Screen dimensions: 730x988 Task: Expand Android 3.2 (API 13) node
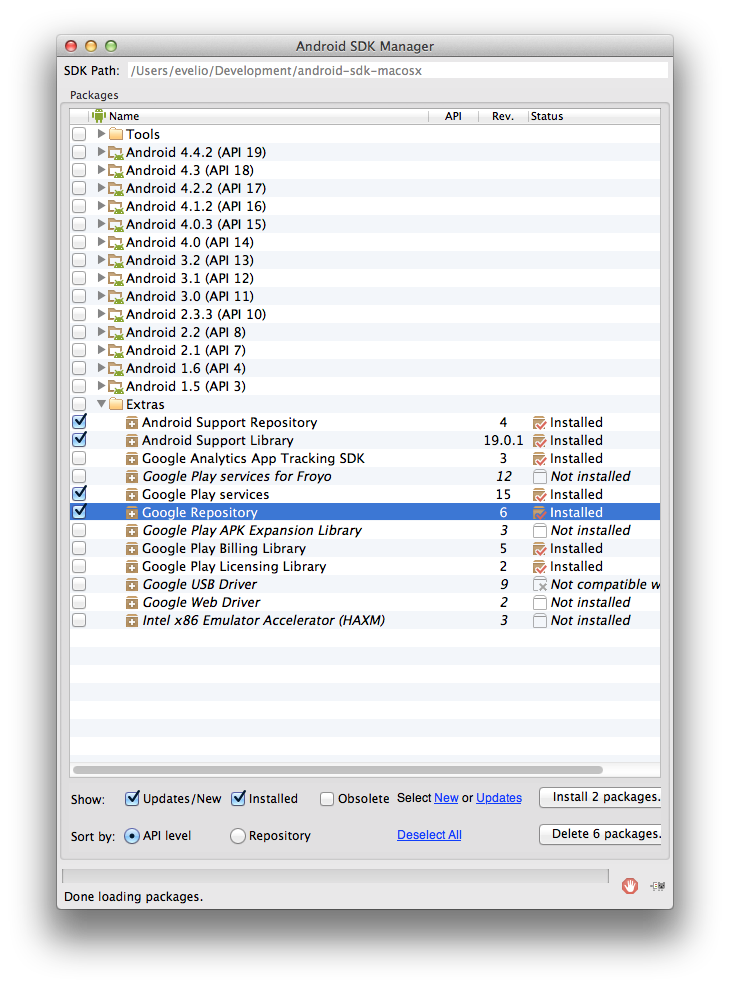[x=101, y=260]
